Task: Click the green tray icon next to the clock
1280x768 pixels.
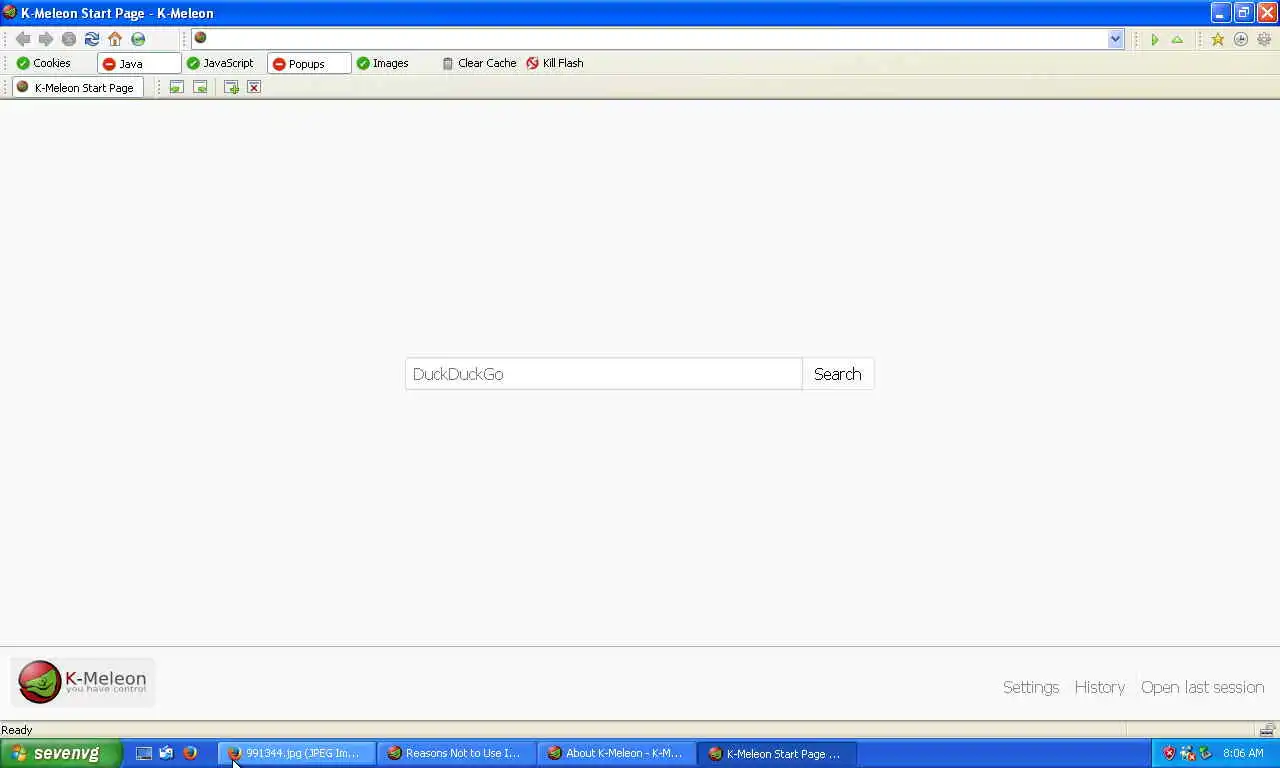Action: pyautogui.click(x=1205, y=753)
